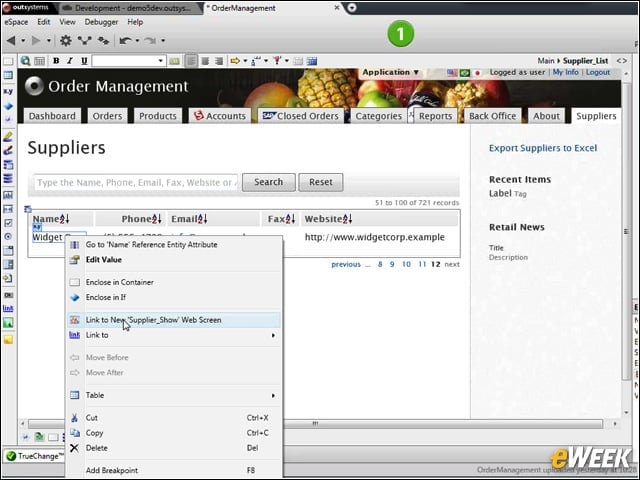The width and height of the screenshot is (640, 480).
Task: Select the chart widget in left toolbox
Action: point(8,195)
